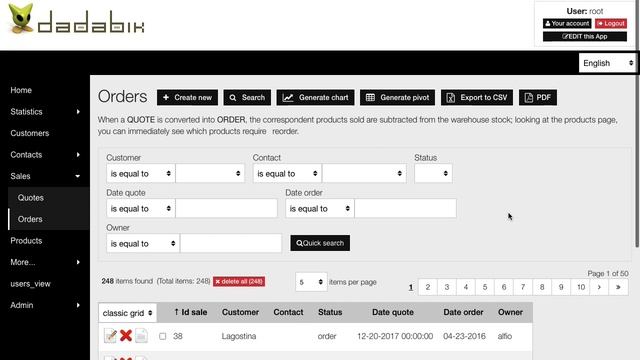Viewport: 640px width, 360px height.
Task: Focus the Date quote input field
Action: click(x=227, y=209)
